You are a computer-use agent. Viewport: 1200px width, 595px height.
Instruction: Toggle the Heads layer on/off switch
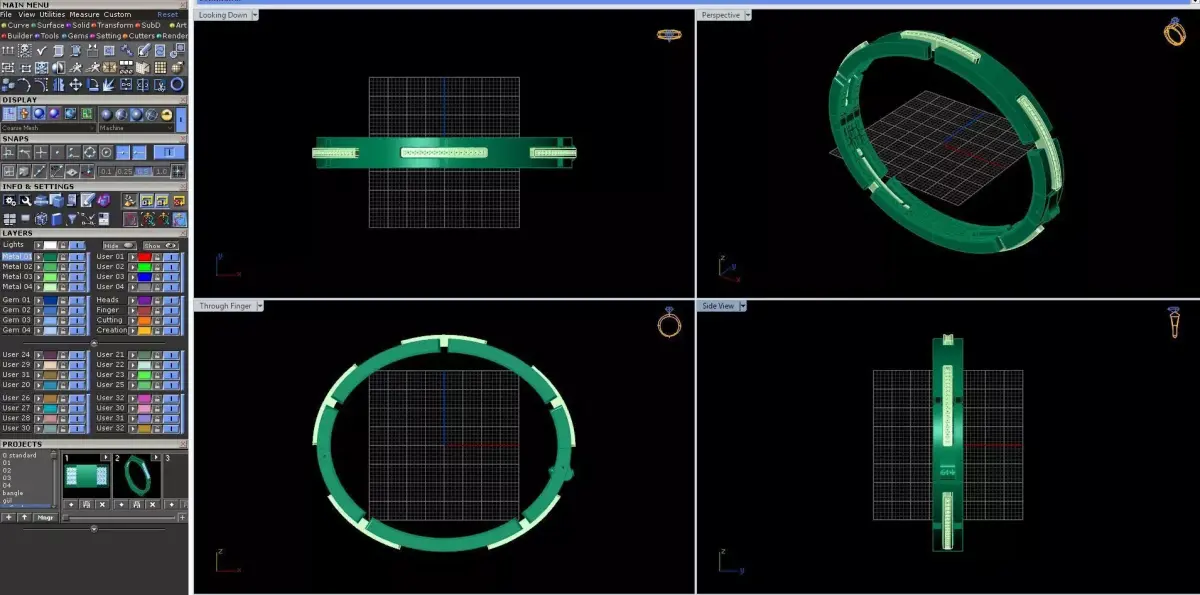171,300
